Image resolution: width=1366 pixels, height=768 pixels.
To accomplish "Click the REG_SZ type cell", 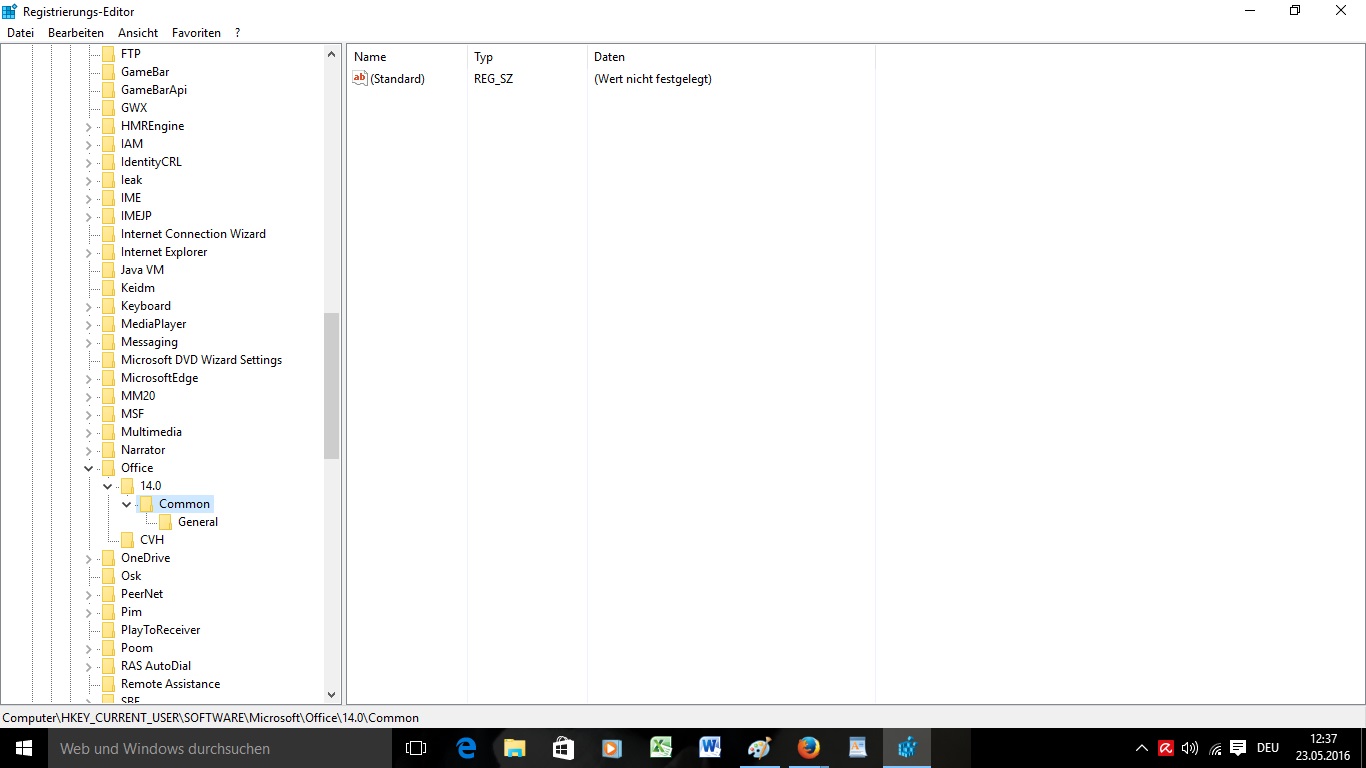I will tap(493, 78).
